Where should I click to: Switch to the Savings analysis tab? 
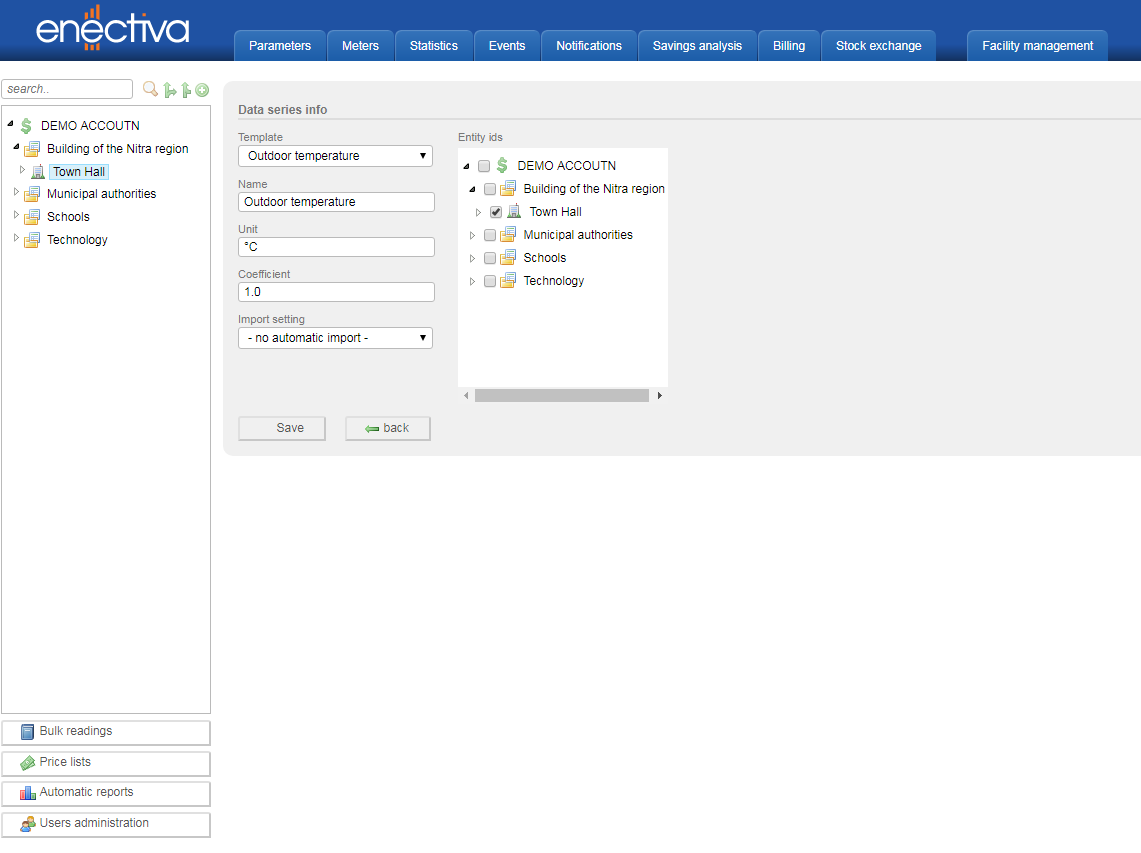point(697,46)
